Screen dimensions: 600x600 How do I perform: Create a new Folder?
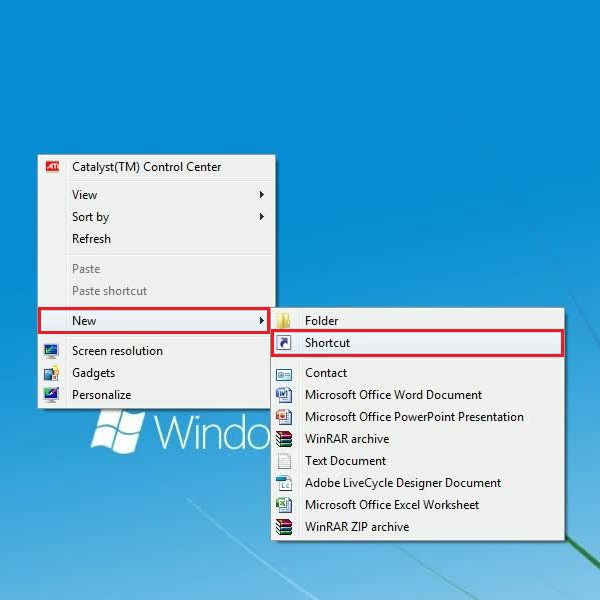(x=417, y=321)
